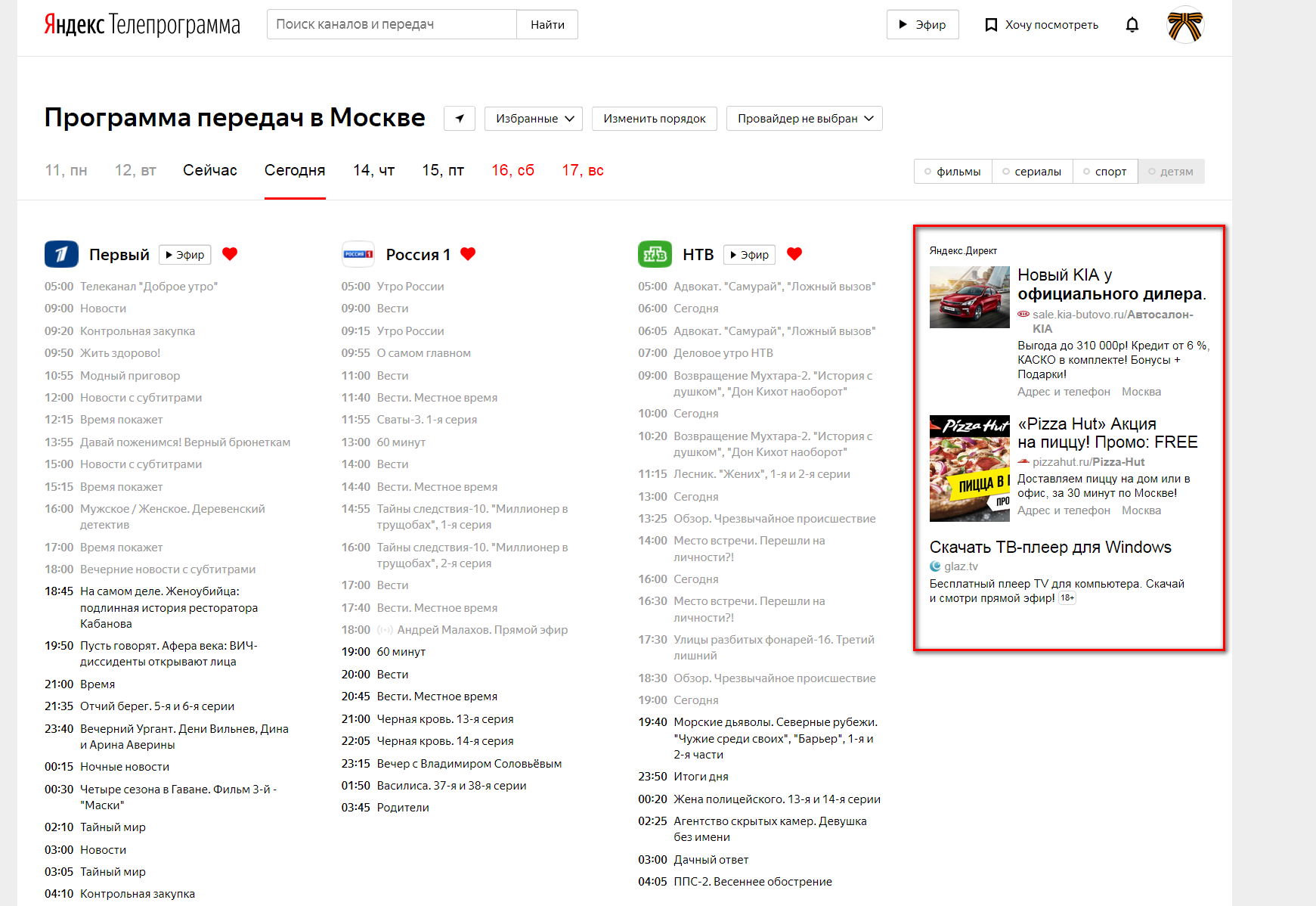The image size is (1316, 906).
Task: Open notifications via the bell icon
Action: pos(1132,24)
